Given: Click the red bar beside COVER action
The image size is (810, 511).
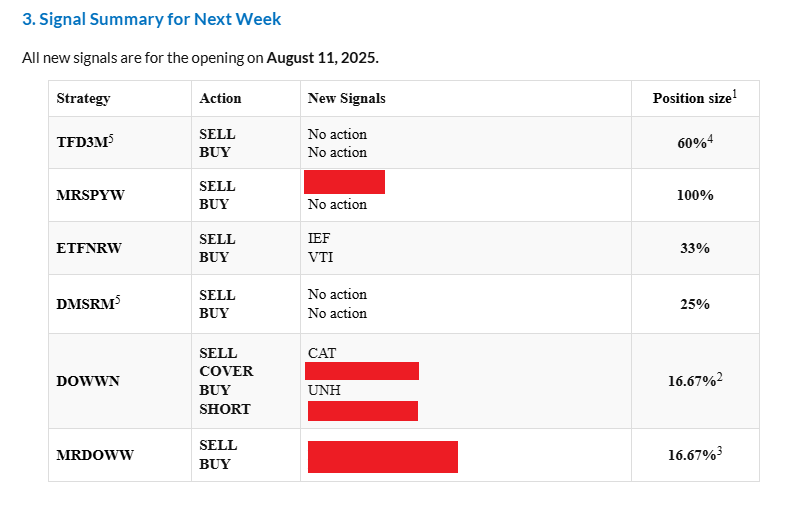Looking at the screenshot, I should [x=361, y=371].
